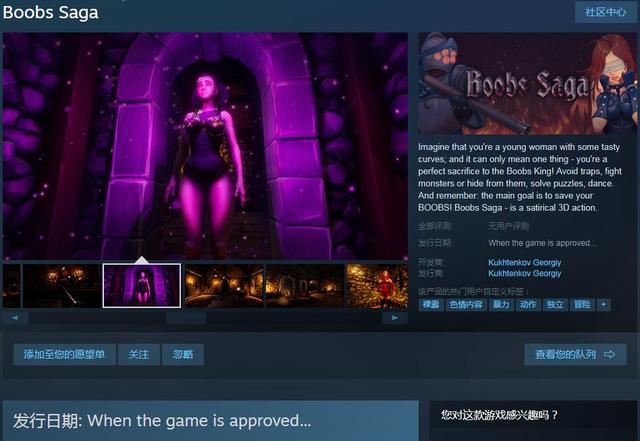Select the highlighted purple archway thumbnail
The image size is (640, 441).
click(x=142, y=286)
